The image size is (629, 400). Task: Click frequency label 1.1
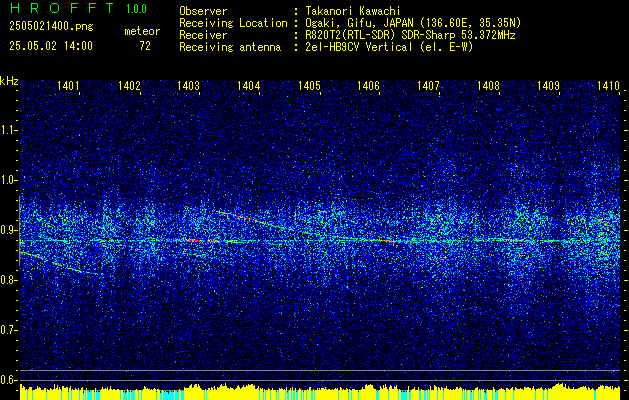click(9, 130)
